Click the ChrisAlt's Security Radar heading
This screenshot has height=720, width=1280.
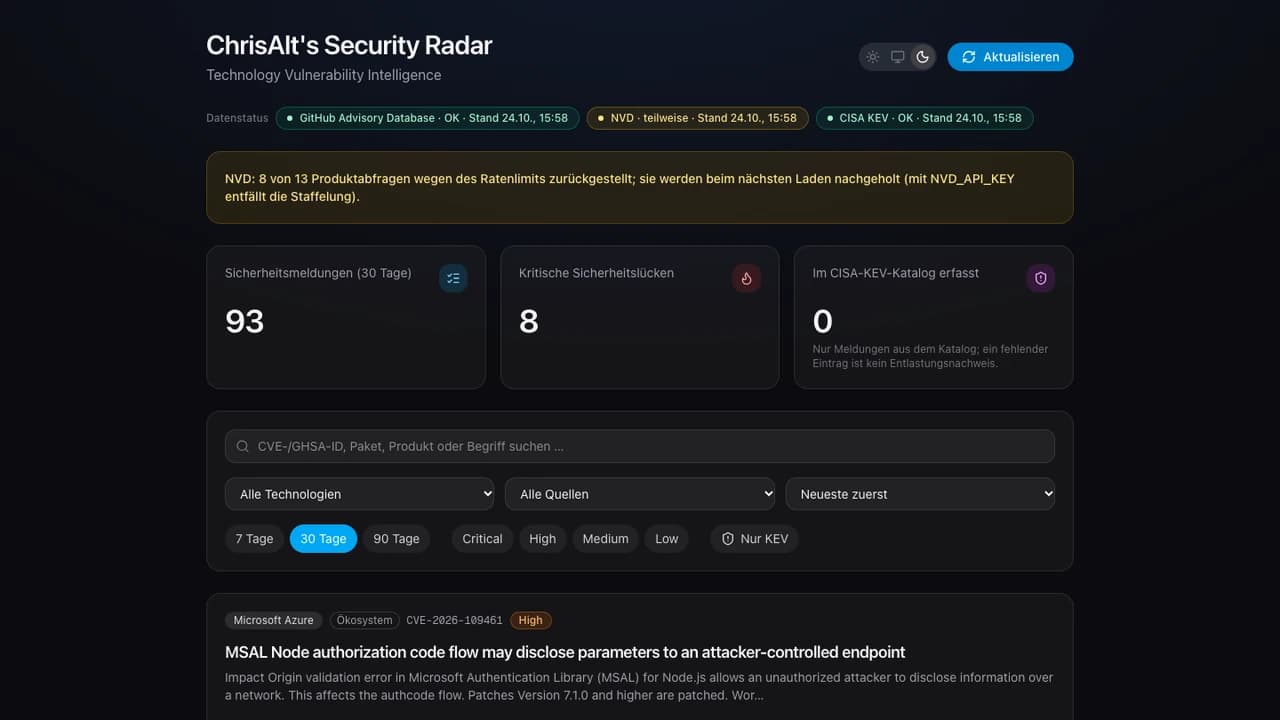tap(349, 45)
